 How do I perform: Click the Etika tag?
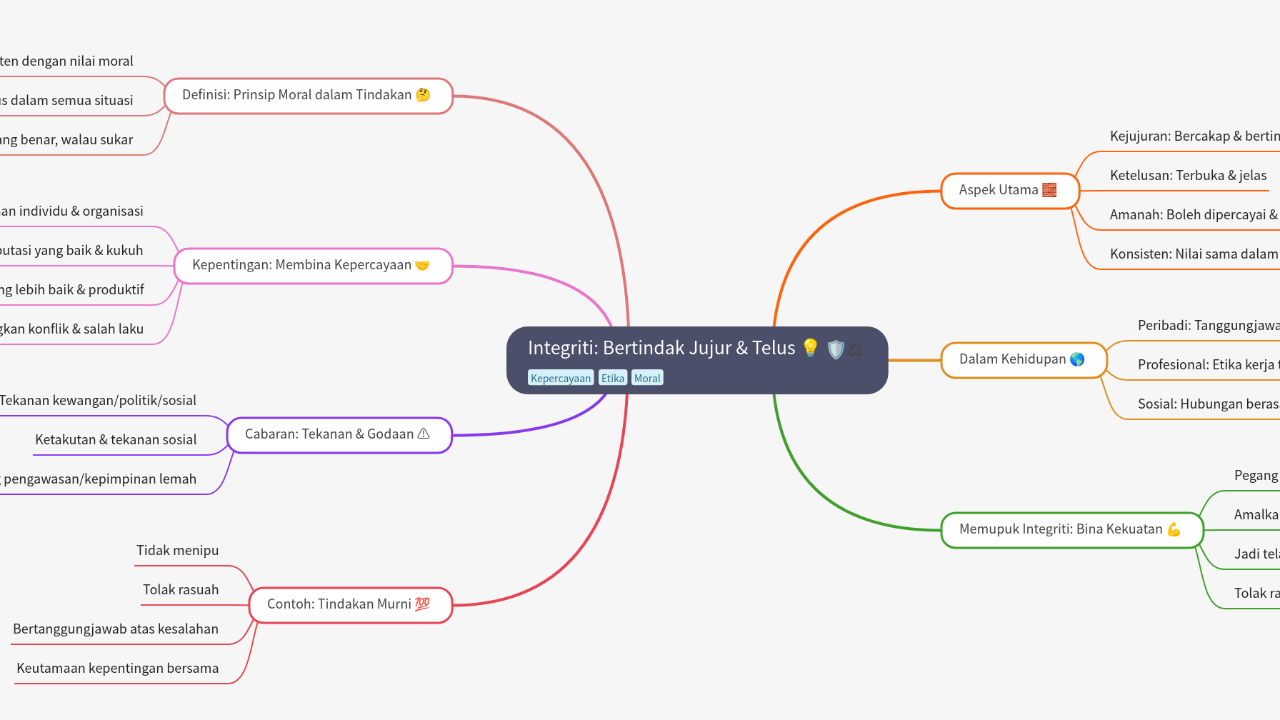[613, 378]
